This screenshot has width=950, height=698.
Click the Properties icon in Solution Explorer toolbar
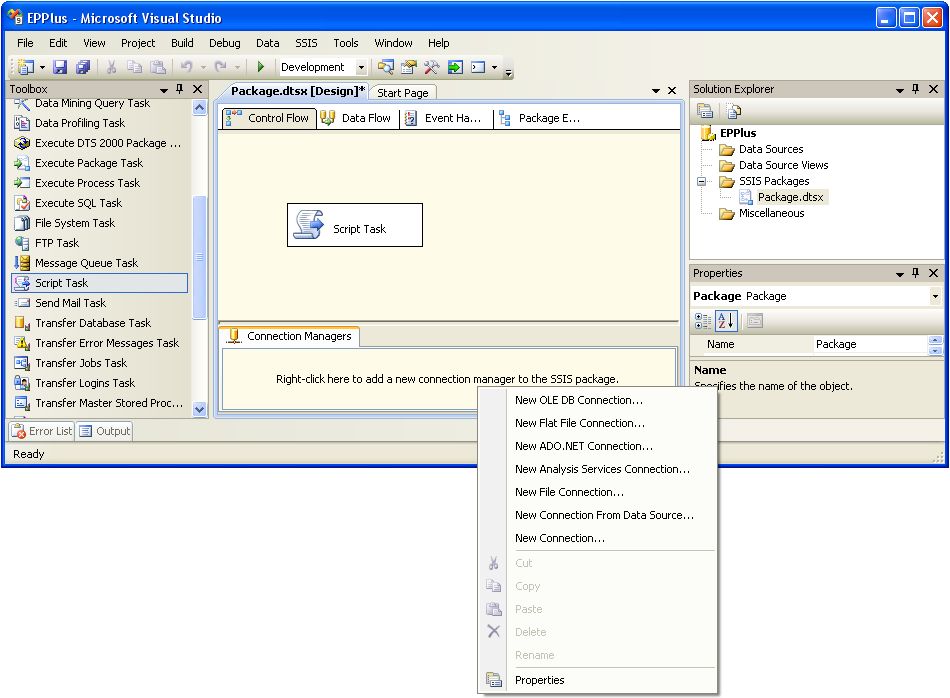point(705,111)
